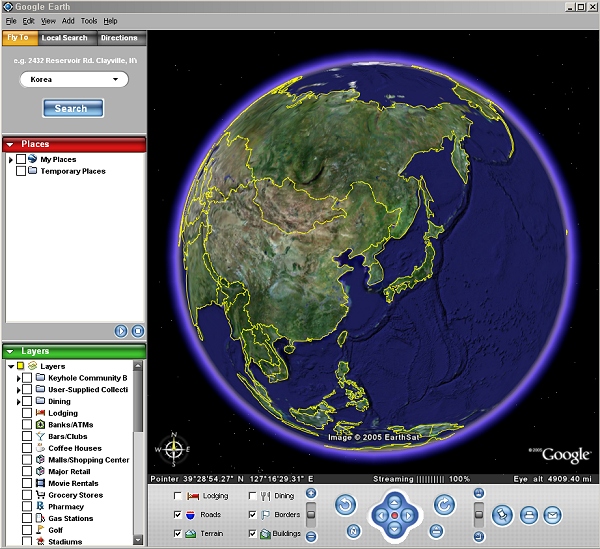Click the Search button

73,108
